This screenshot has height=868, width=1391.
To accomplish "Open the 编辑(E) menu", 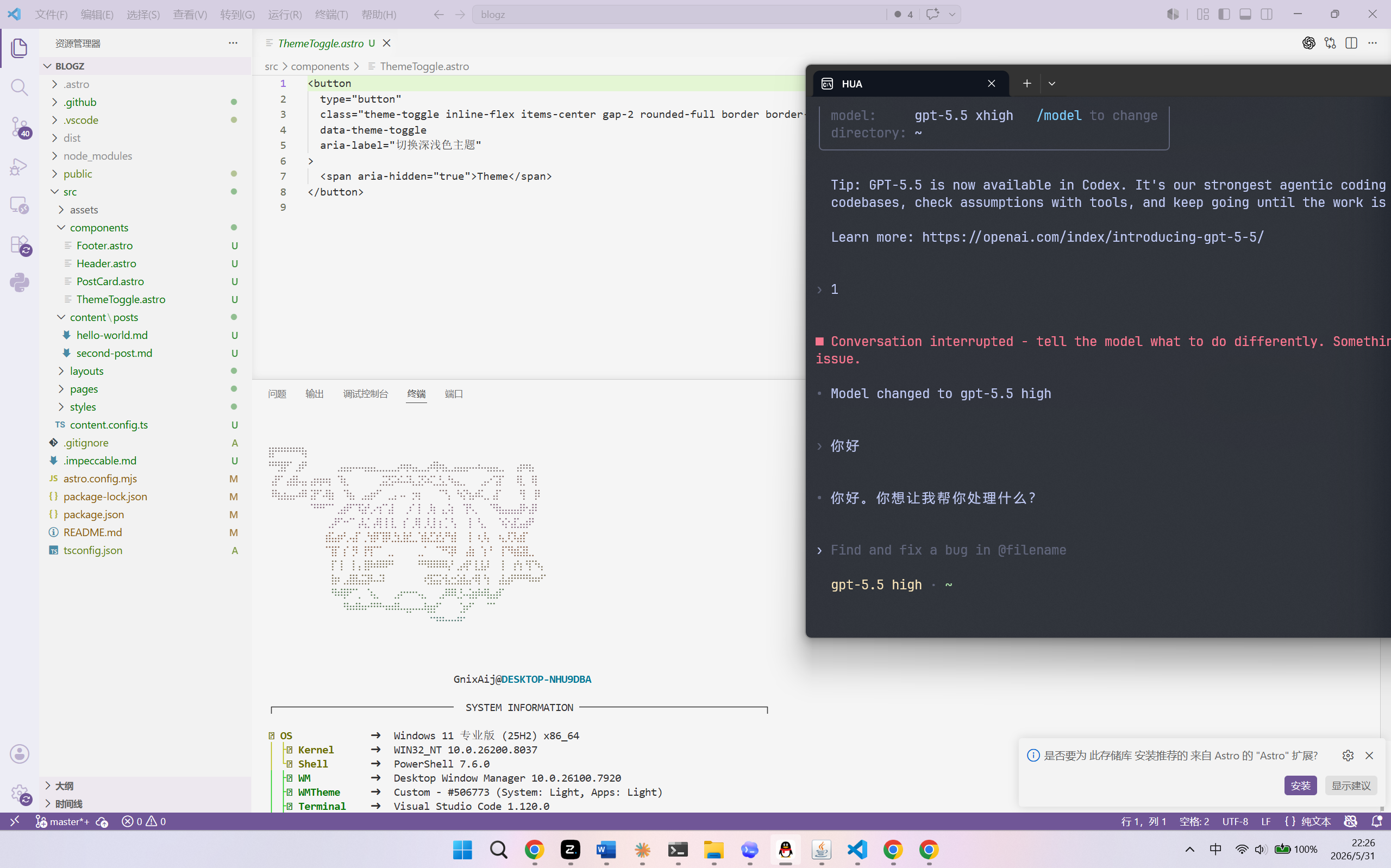I will [97, 14].
